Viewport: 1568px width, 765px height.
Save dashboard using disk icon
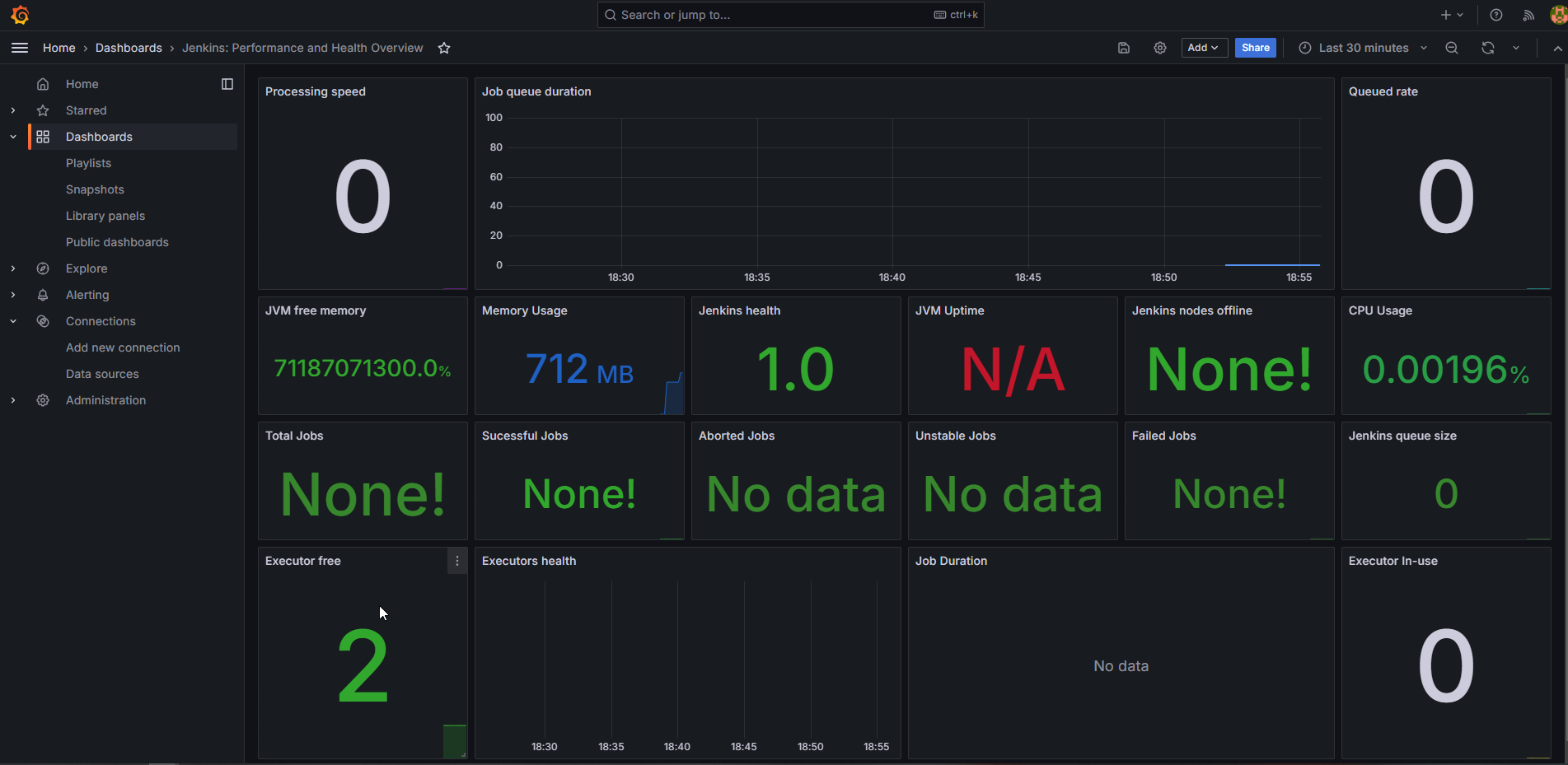1123,48
